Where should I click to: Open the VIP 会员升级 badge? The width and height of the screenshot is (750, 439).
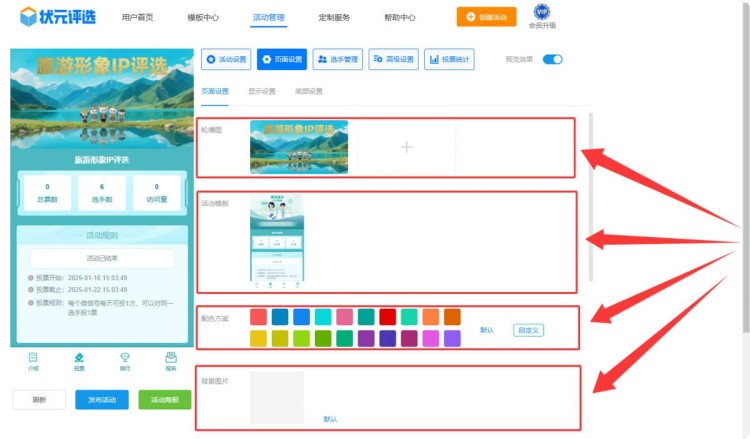coord(541,17)
